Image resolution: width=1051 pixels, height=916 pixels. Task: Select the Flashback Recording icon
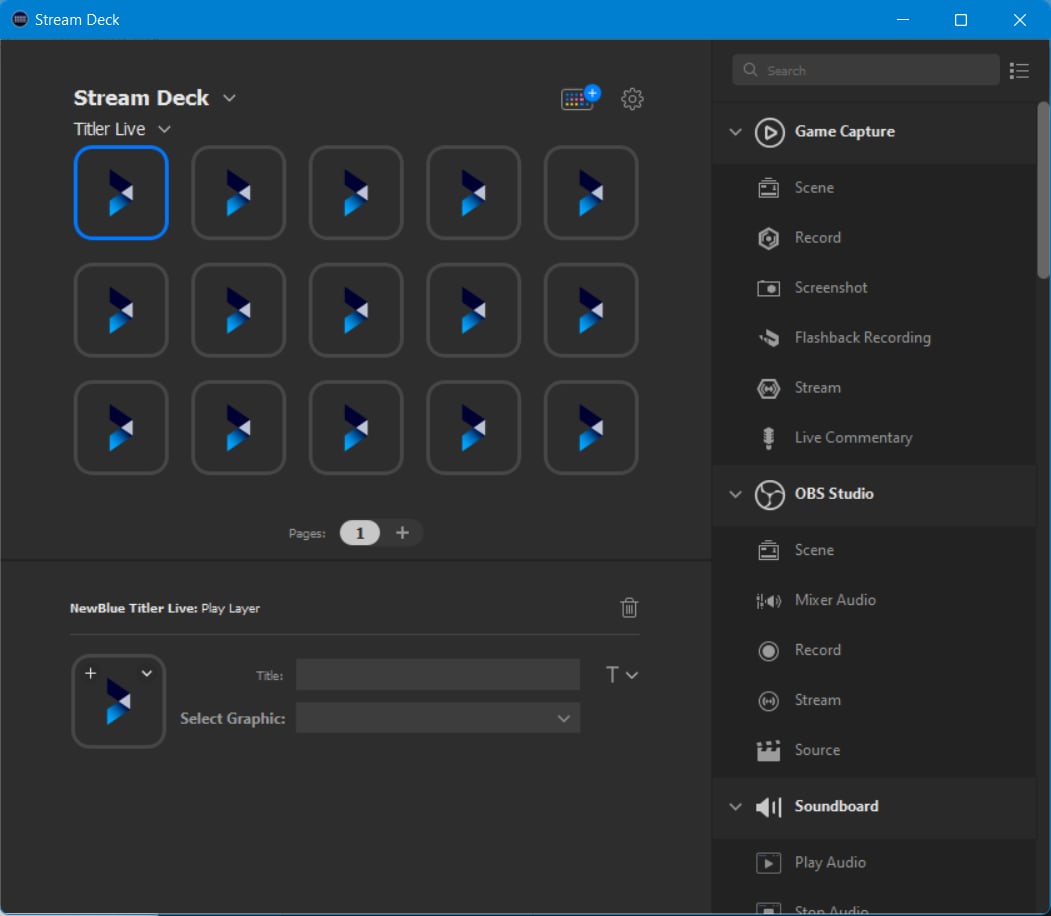768,338
